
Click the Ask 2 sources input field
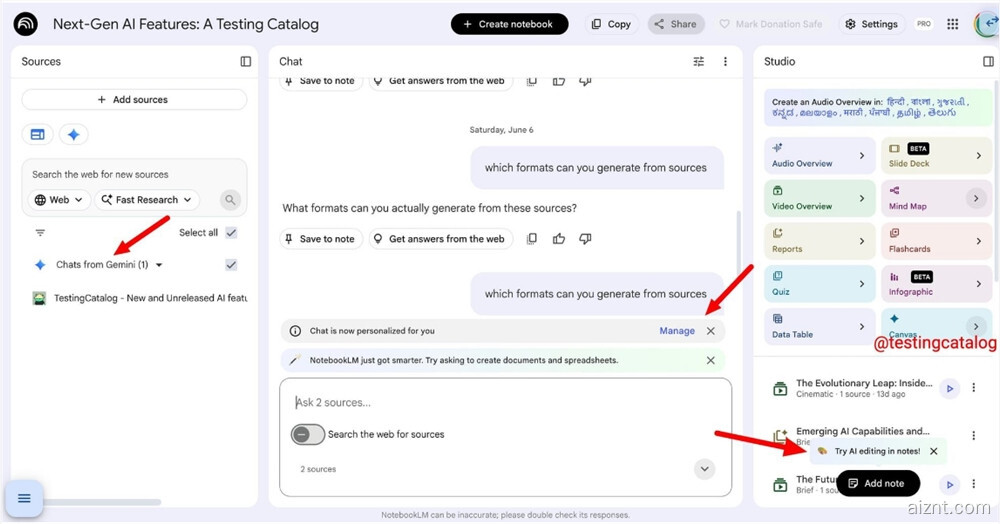pos(505,402)
